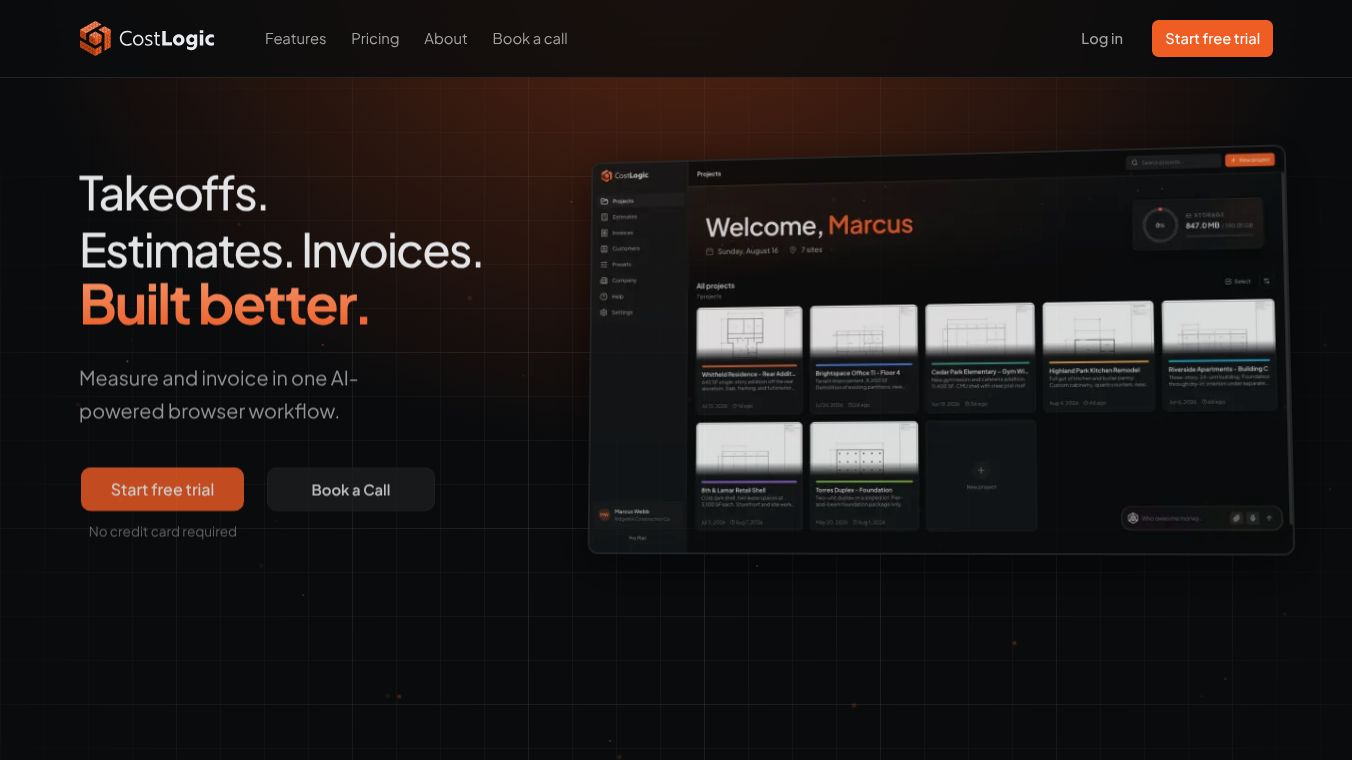Open Customers via its sidebar icon
1352x760 pixels.
pos(604,249)
